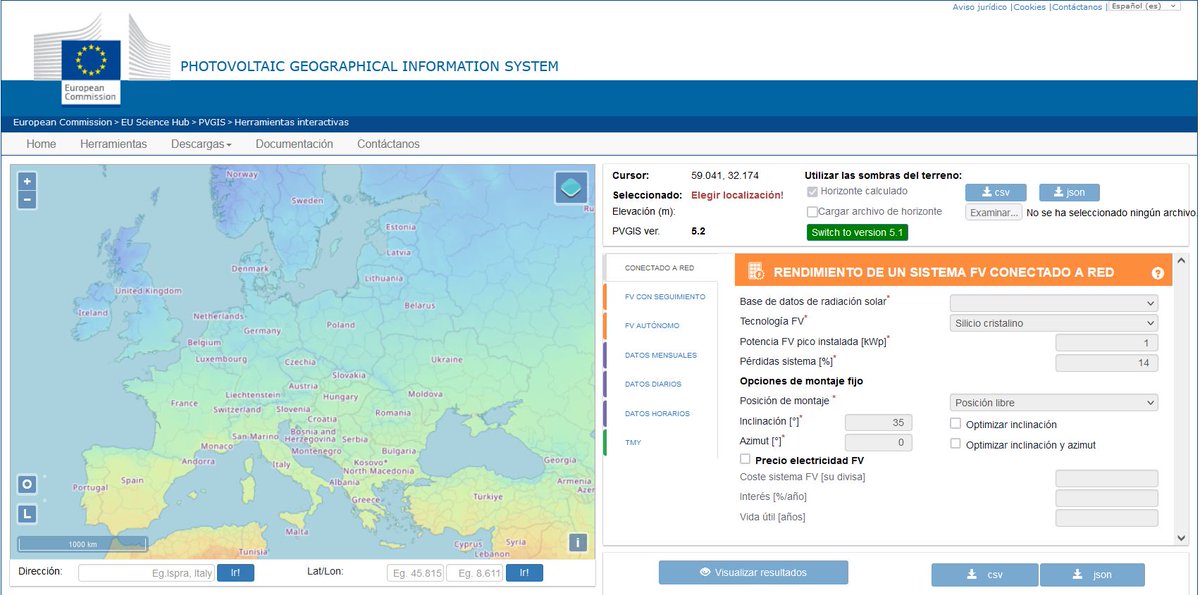
Task: Open Herramientas menu item
Action: point(113,144)
